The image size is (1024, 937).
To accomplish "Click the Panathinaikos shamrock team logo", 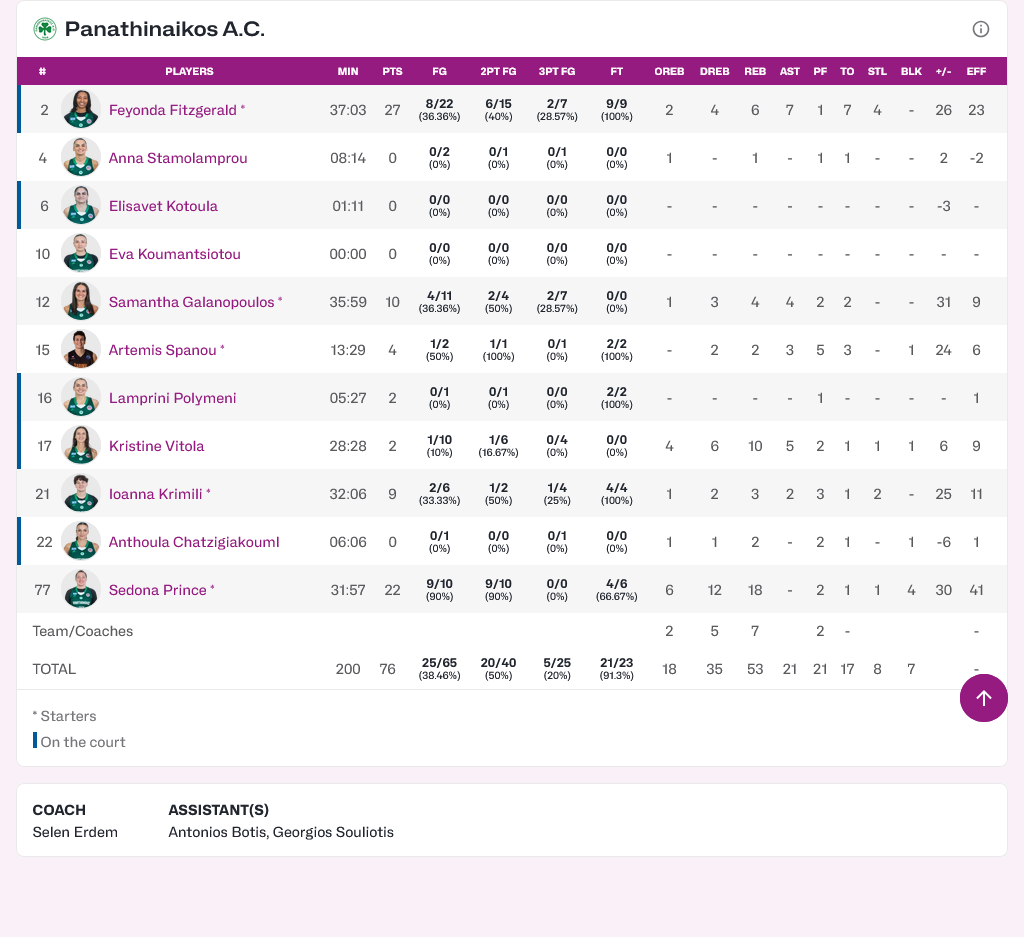I will coord(44,29).
